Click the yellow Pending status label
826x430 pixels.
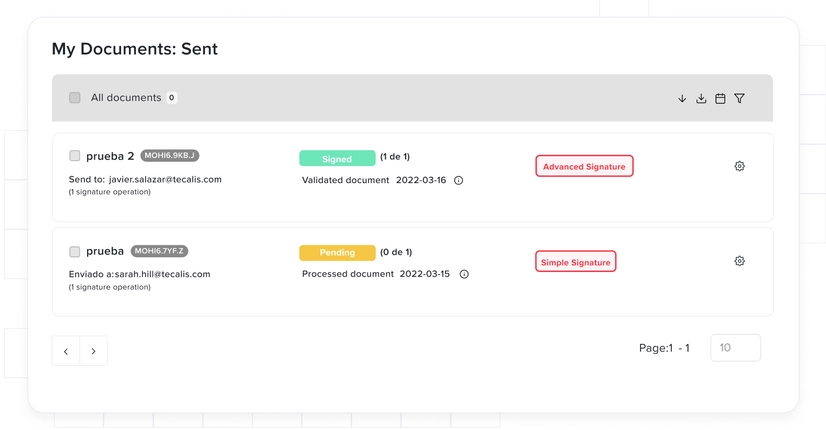(337, 253)
